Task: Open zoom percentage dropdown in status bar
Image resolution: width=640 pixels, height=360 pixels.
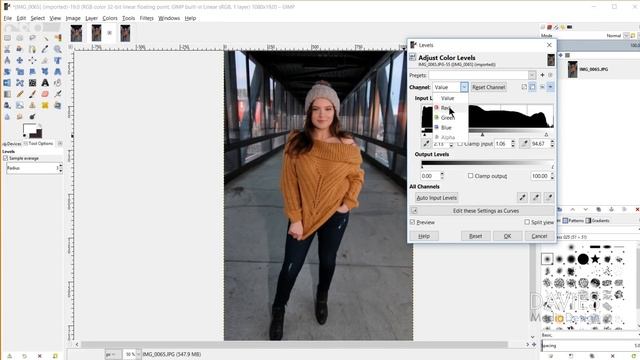Action: pyautogui.click(x=138, y=354)
